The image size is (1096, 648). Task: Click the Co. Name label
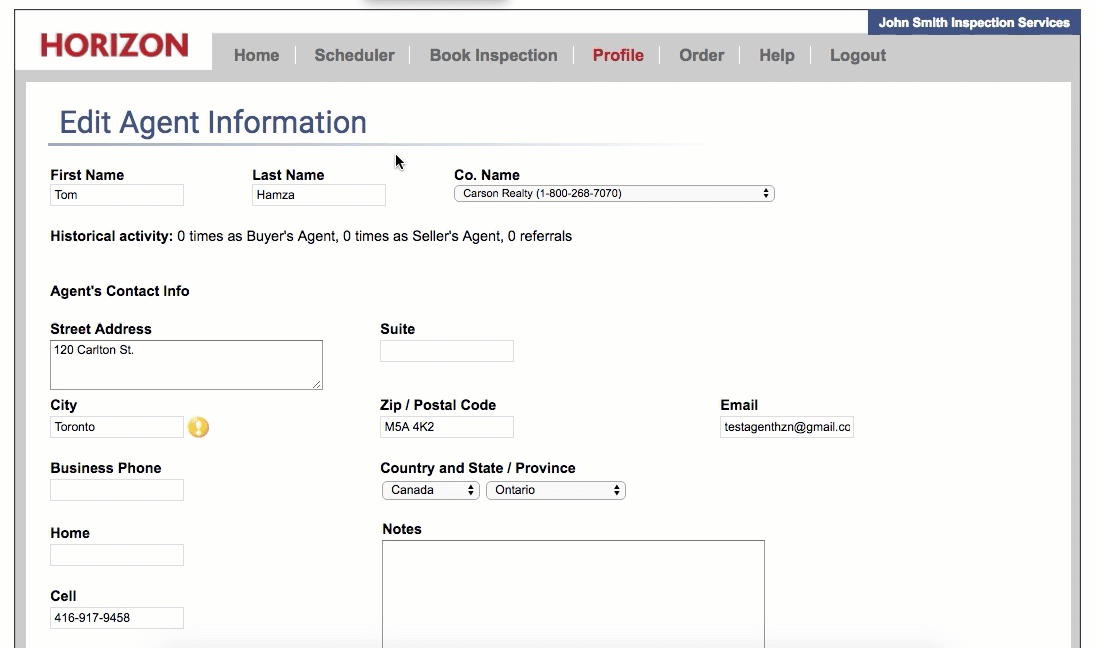coord(486,175)
